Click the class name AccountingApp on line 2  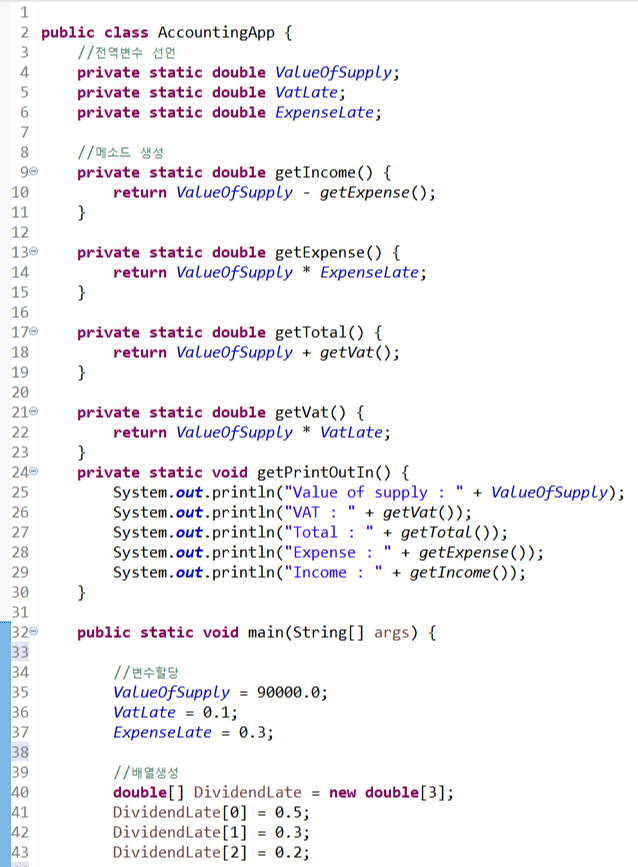point(216,33)
